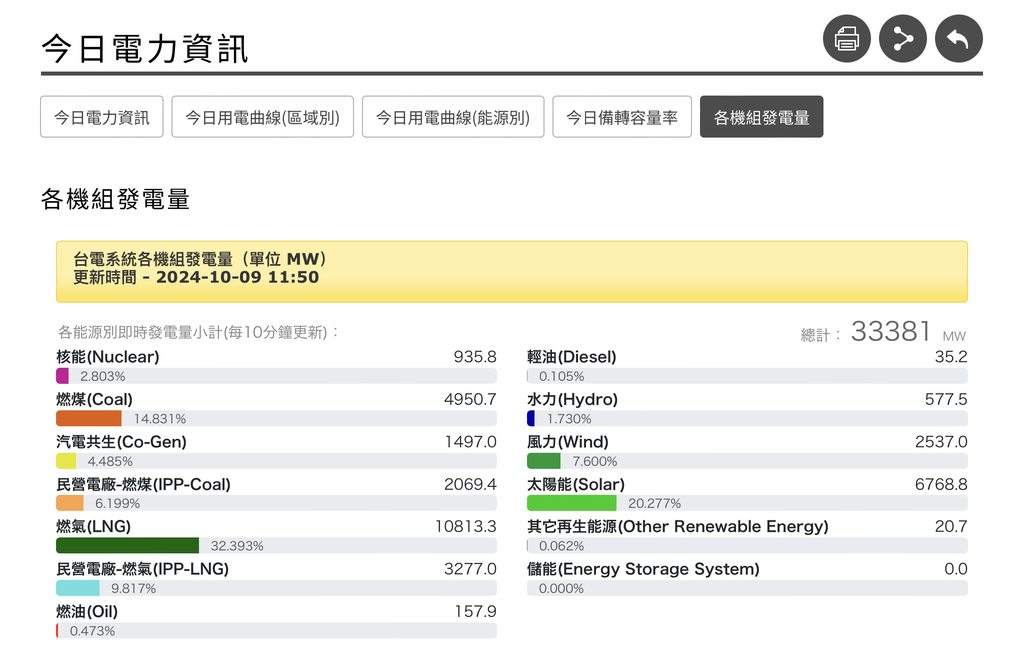Expand the 燃煤(Coal) generation row
Viewport: 1024px width, 662px height.
click(94, 400)
